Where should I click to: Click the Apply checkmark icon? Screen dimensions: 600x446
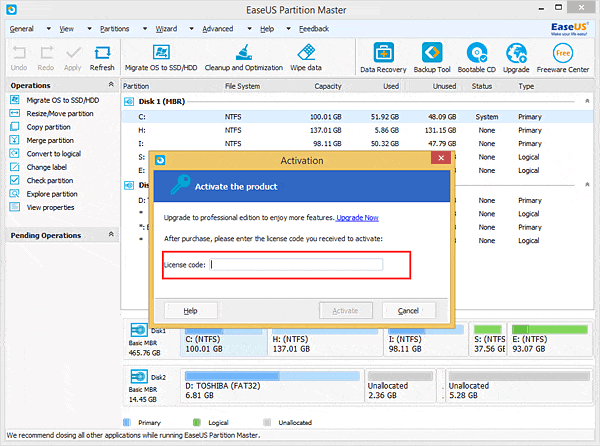(x=73, y=53)
